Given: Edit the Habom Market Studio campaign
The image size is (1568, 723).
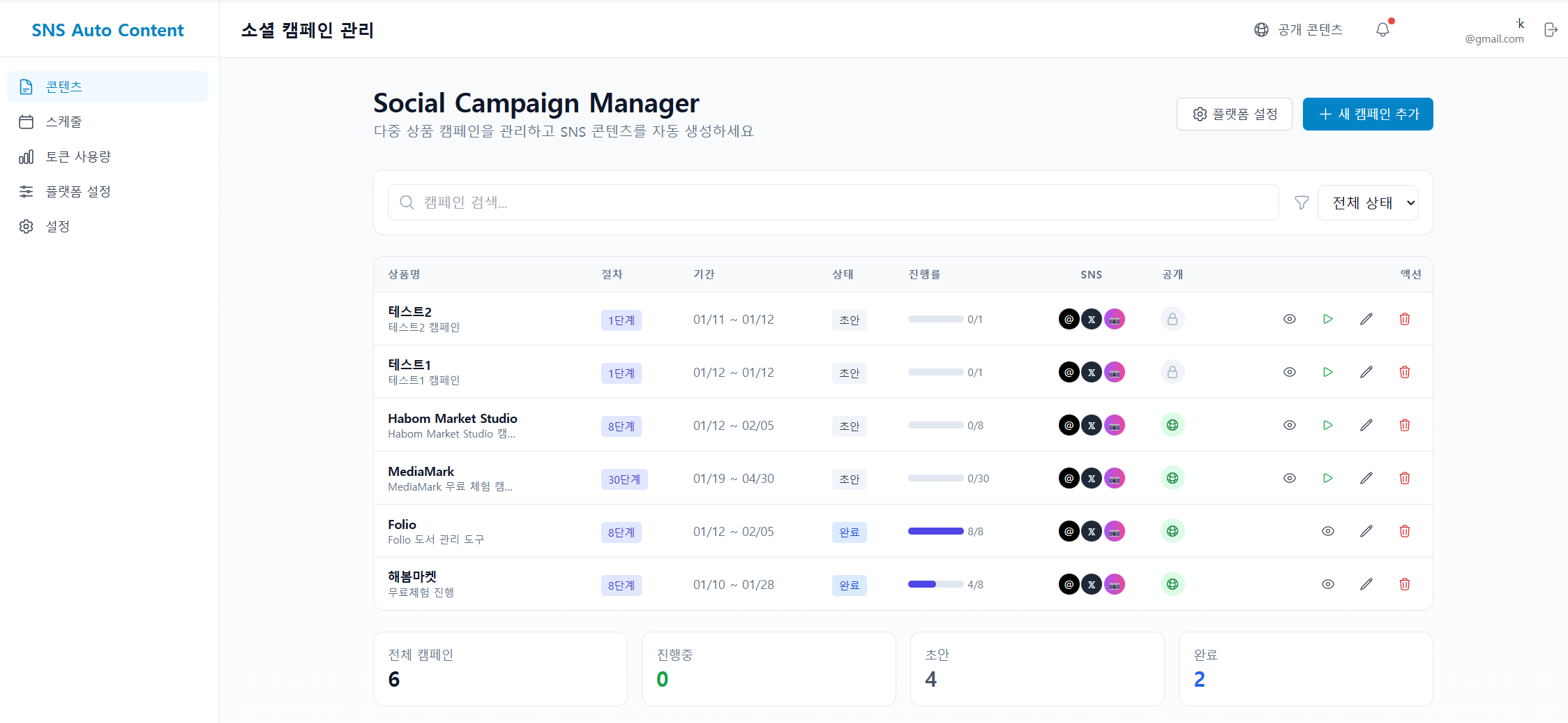Looking at the screenshot, I should coord(1366,425).
